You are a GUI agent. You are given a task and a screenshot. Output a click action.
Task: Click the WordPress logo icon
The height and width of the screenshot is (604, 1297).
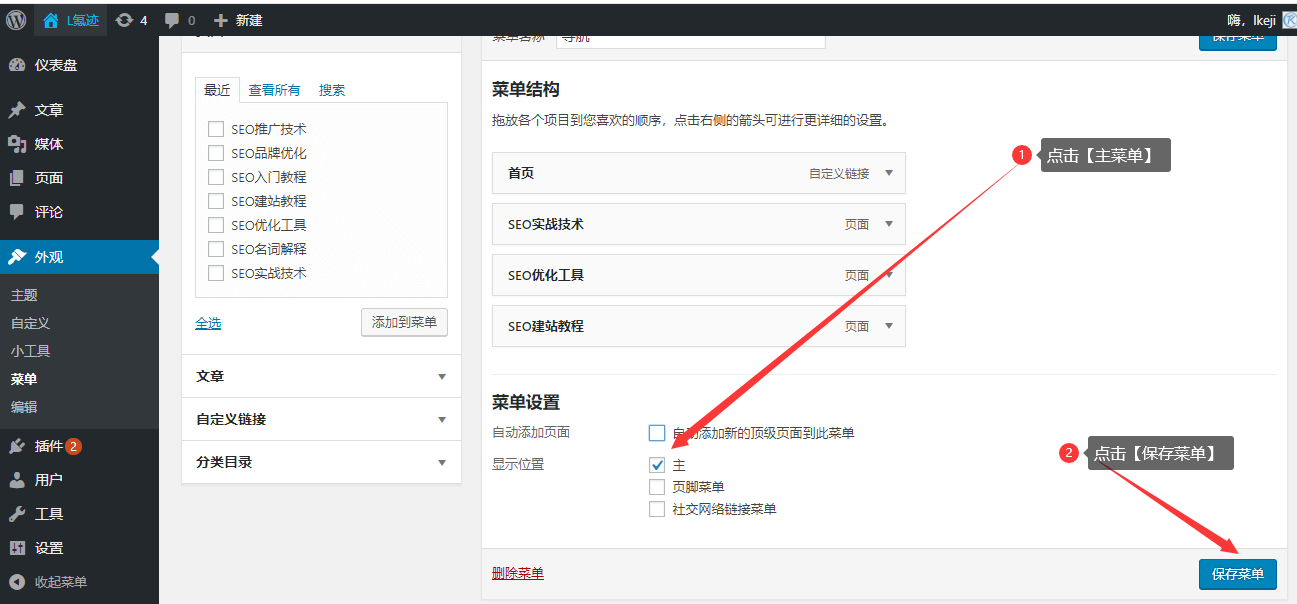click(16, 19)
